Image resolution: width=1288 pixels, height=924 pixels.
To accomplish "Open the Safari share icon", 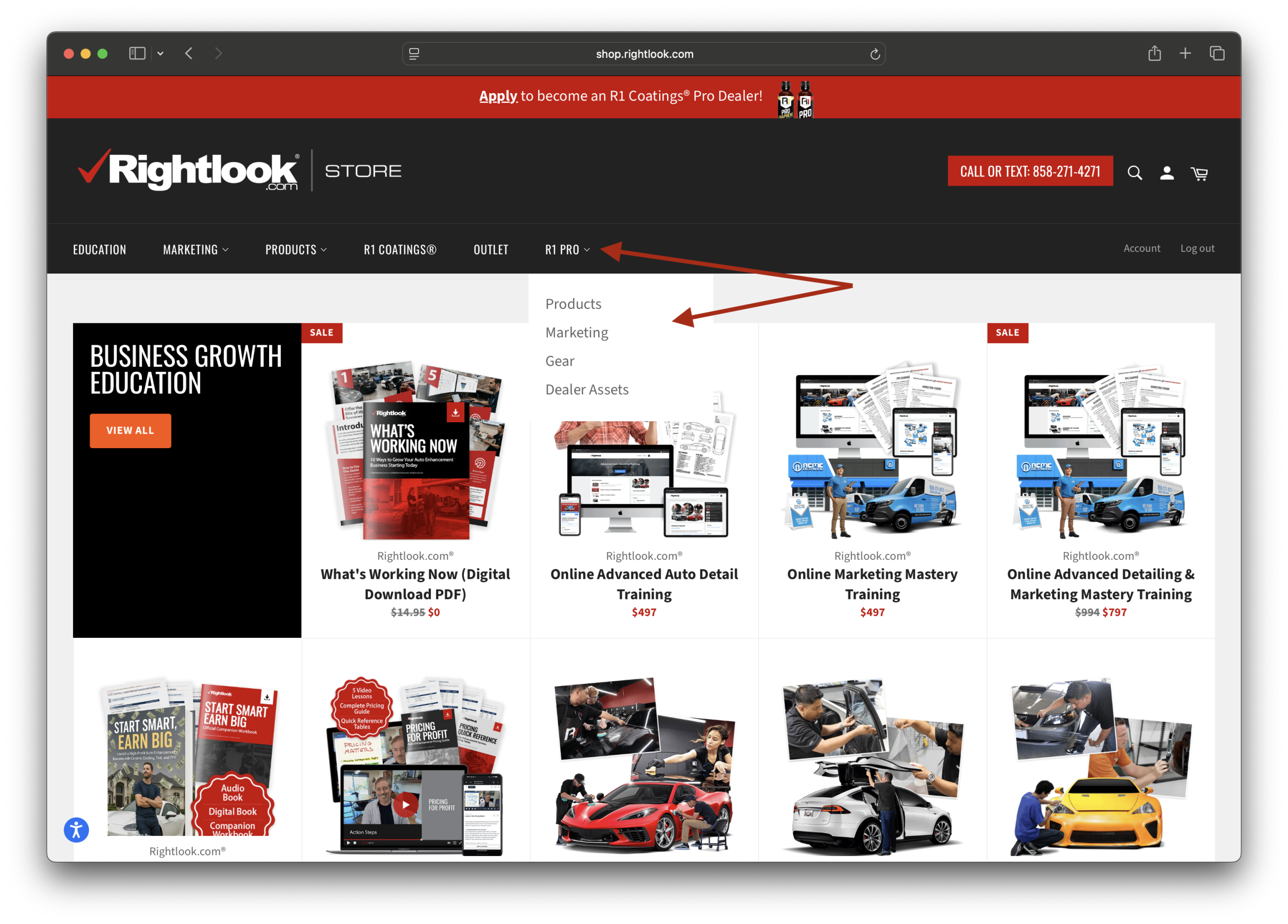I will coord(1154,53).
